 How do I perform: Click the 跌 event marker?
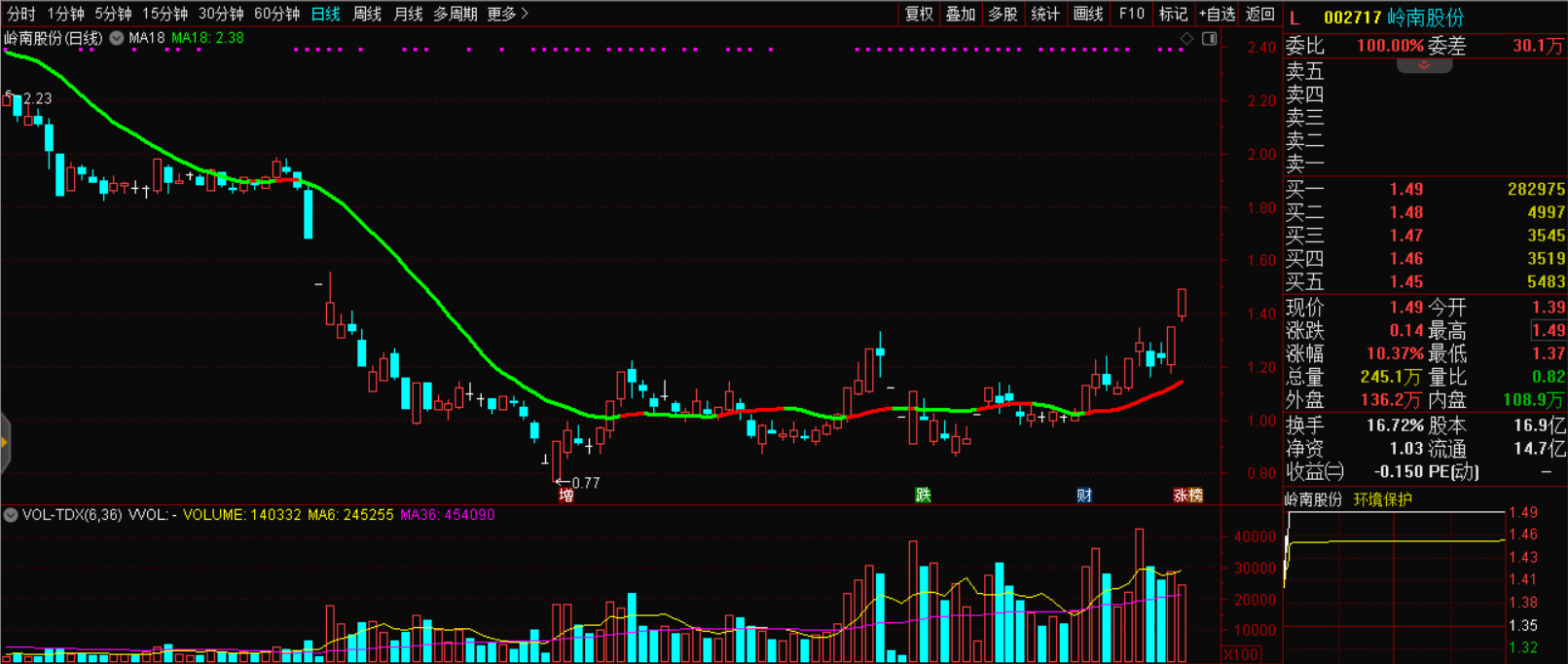[923, 496]
